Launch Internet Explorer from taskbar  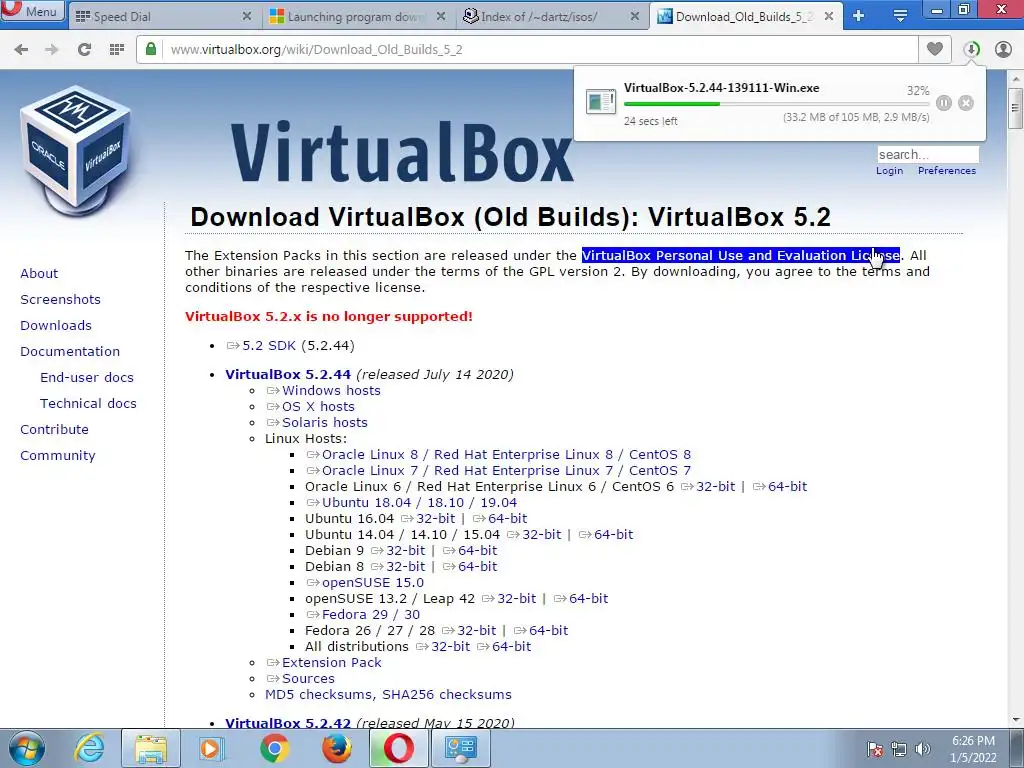pos(89,748)
